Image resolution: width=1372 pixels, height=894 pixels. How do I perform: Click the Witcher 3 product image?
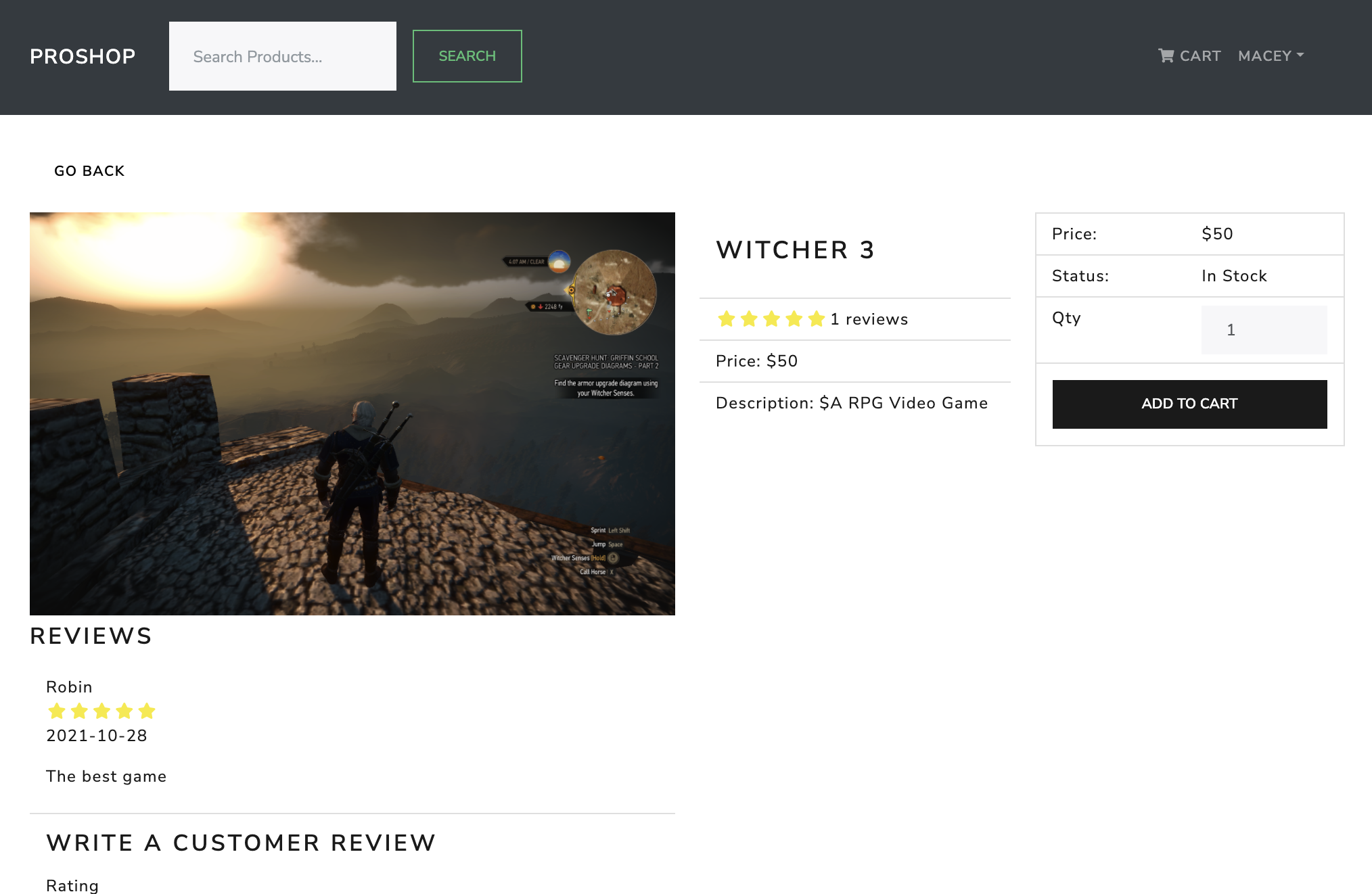pyautogui.click(x=352, y=413)
